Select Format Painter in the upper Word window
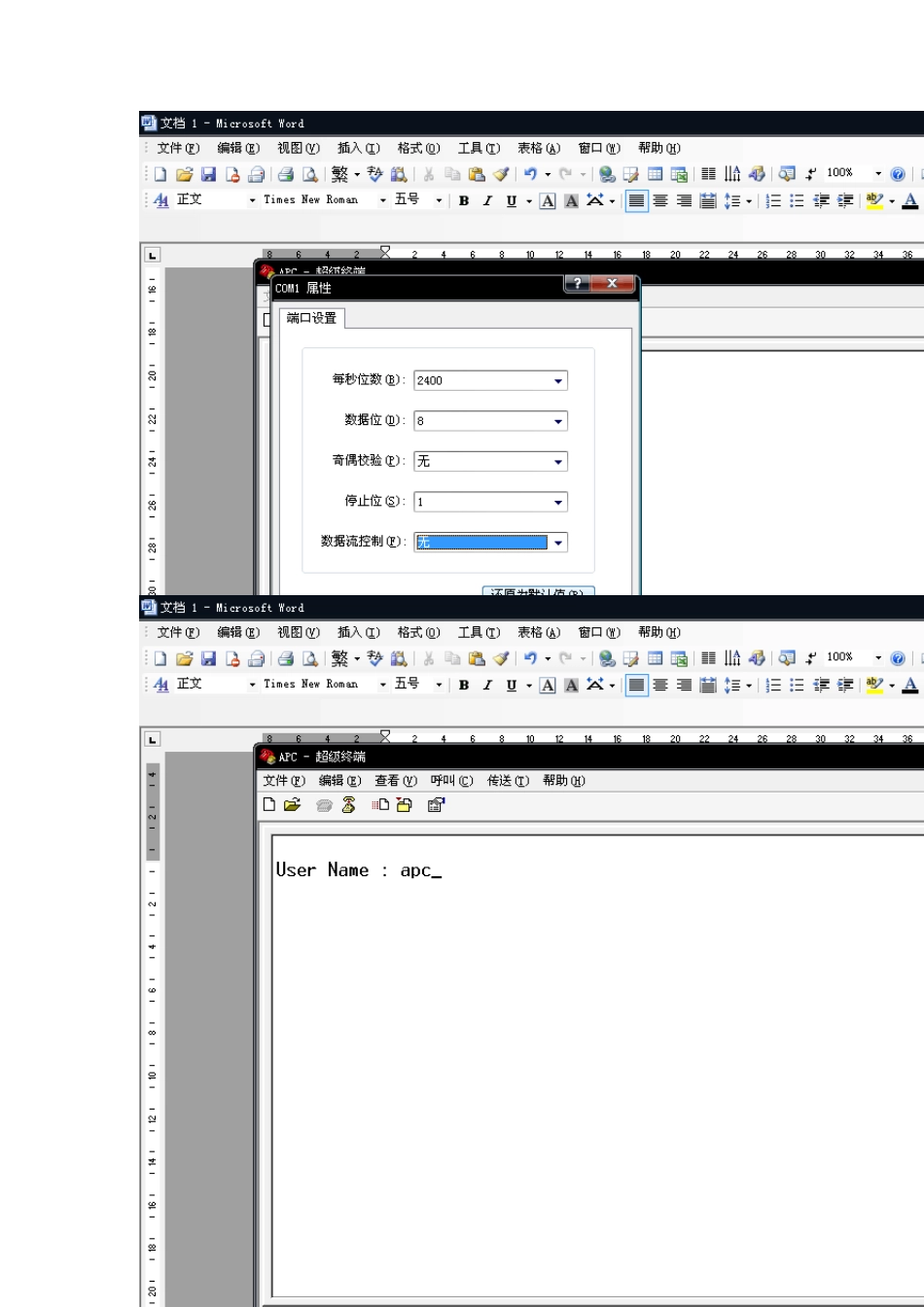This screenshot has width=924, height=1307. pos(501,175)
